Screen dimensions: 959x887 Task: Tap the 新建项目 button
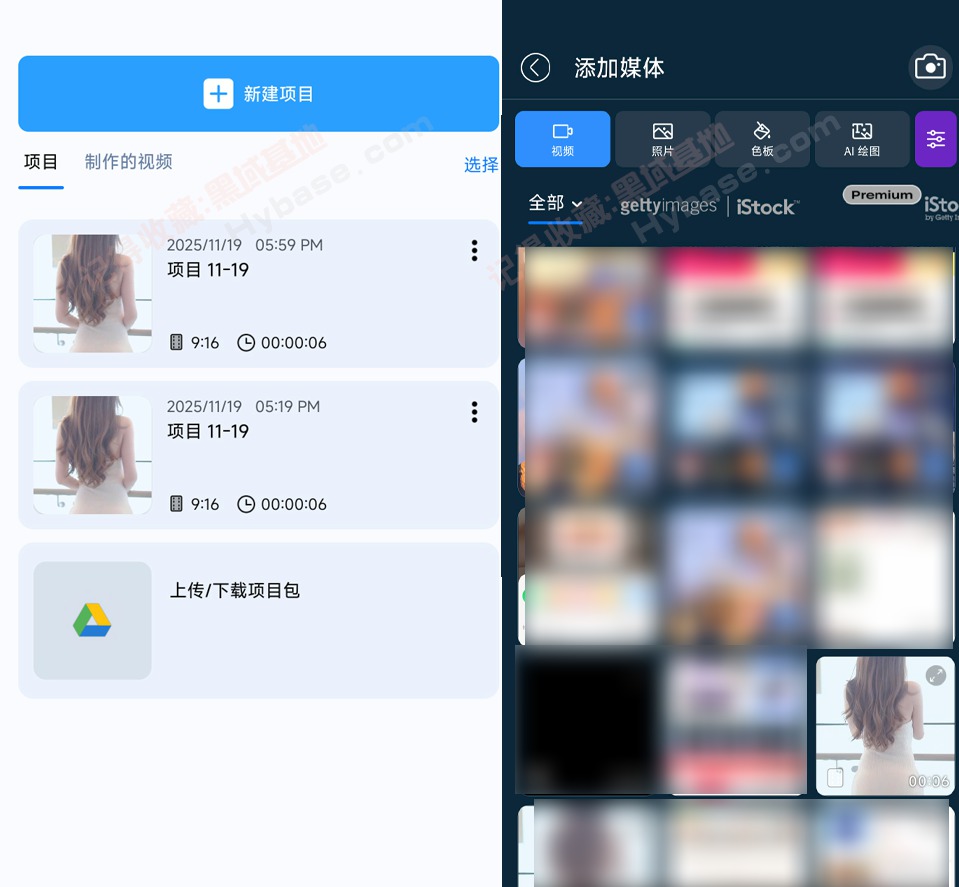(258, 94)
